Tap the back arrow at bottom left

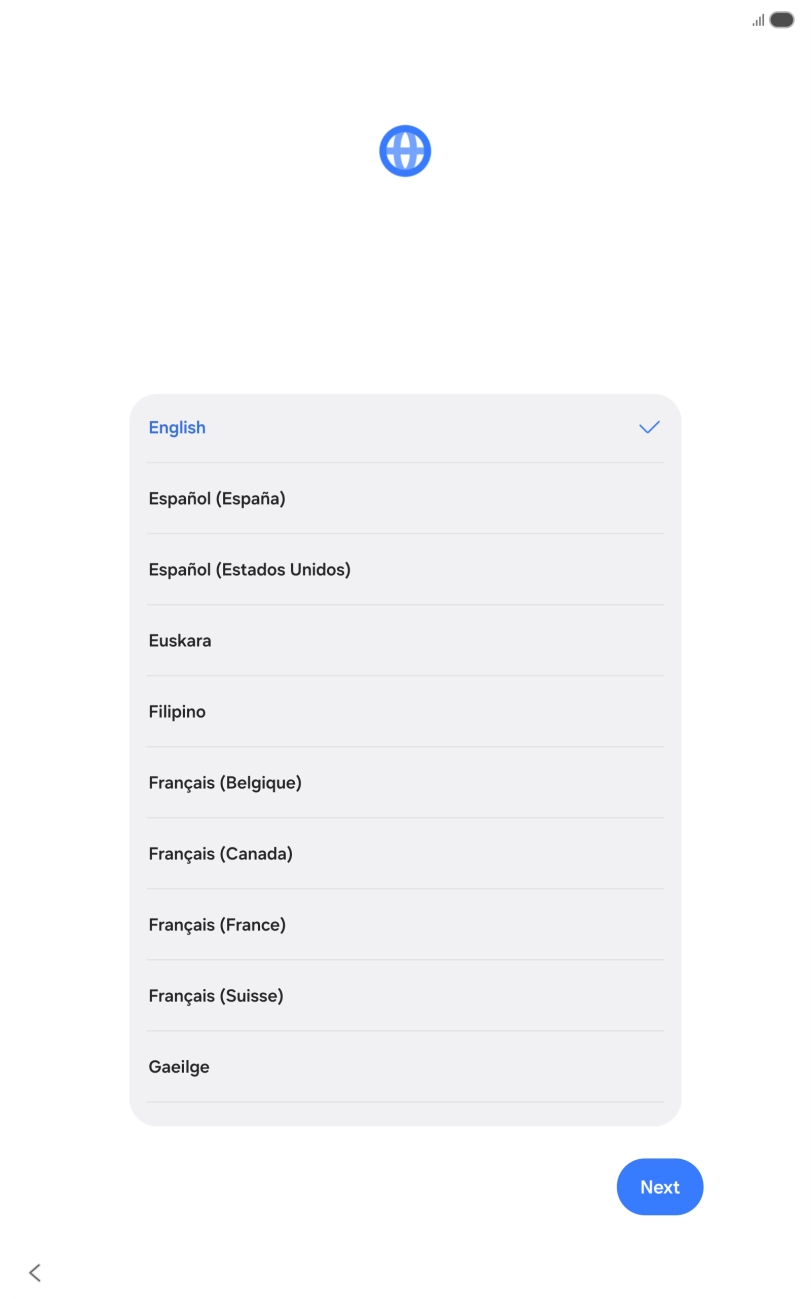[35, 1272]
